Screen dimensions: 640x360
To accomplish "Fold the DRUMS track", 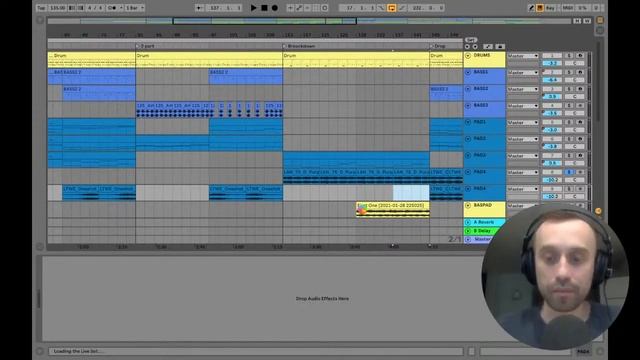I will [x=468, y=56].
